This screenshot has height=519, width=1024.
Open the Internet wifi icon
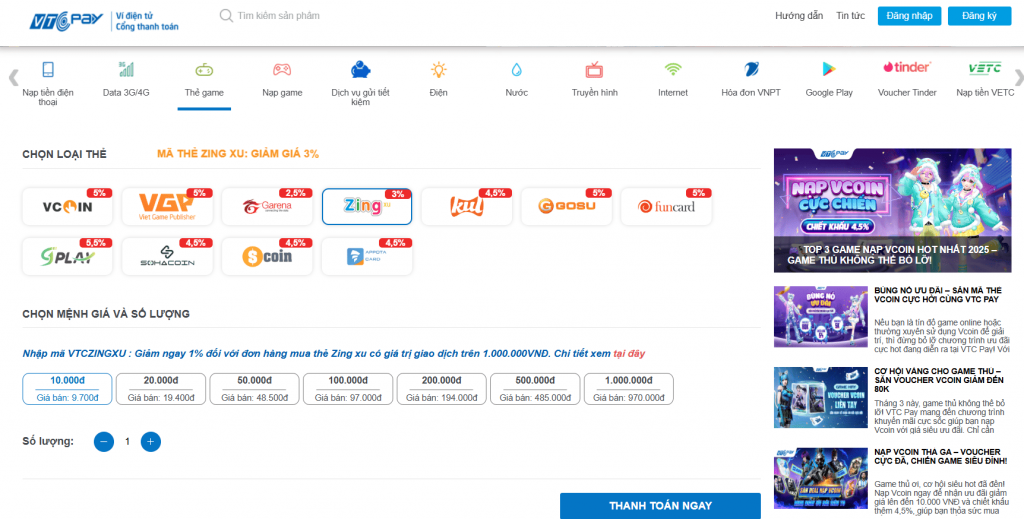point(673,69)
